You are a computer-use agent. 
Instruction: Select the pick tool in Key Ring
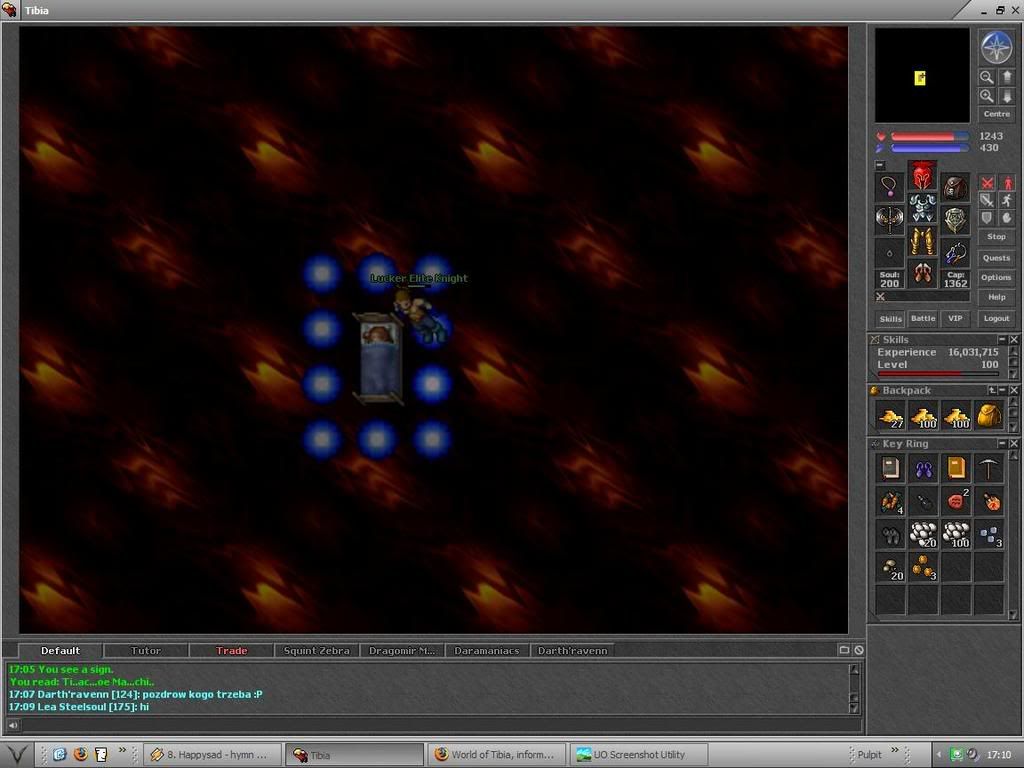coord(989,468)
